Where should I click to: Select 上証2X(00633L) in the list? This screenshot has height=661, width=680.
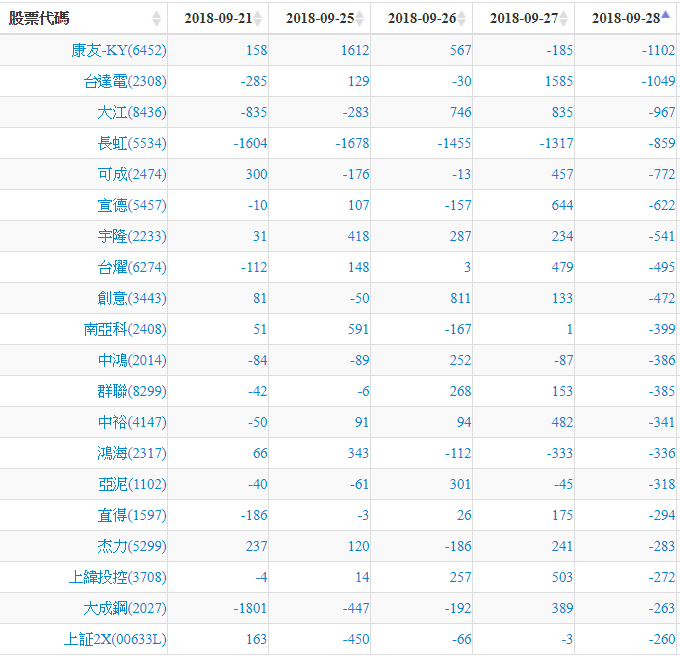click(x=115, y=640)
